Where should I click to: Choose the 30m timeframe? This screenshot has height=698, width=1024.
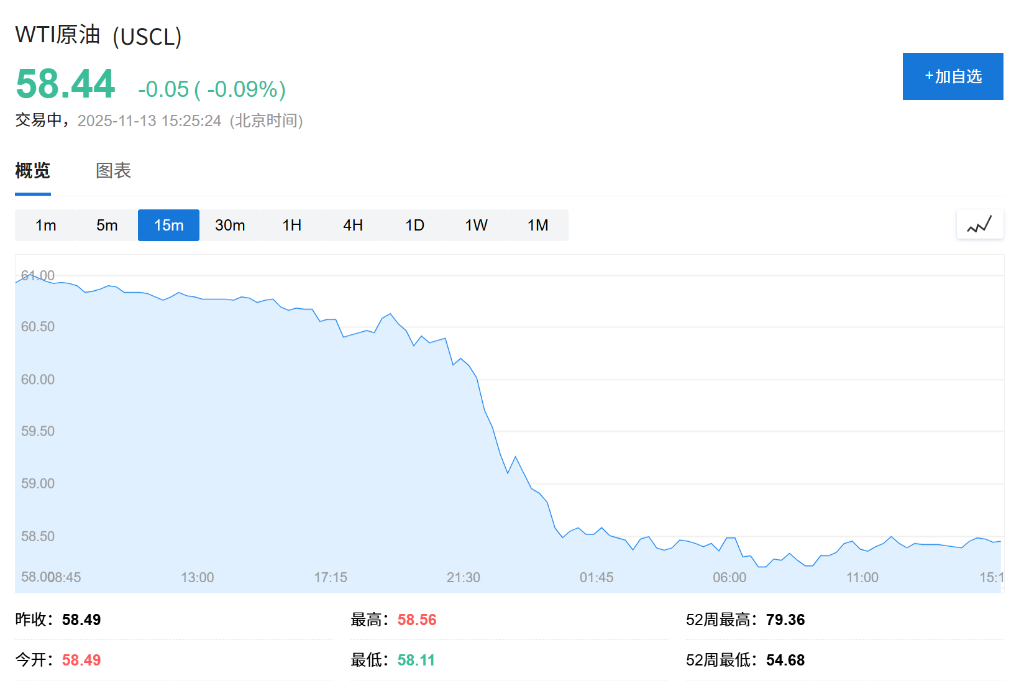230,225
